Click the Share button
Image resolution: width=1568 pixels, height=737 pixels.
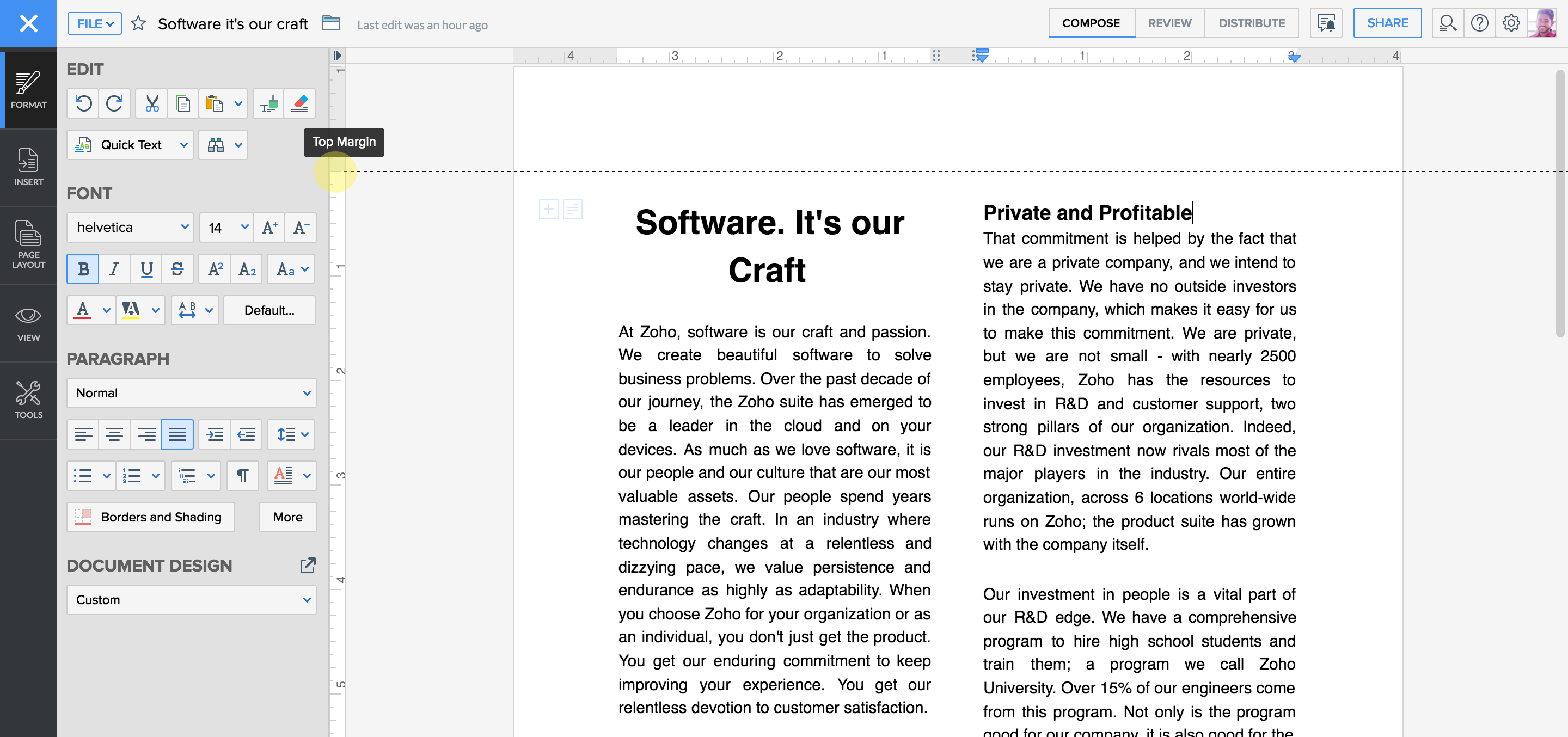coord(1387,23)
